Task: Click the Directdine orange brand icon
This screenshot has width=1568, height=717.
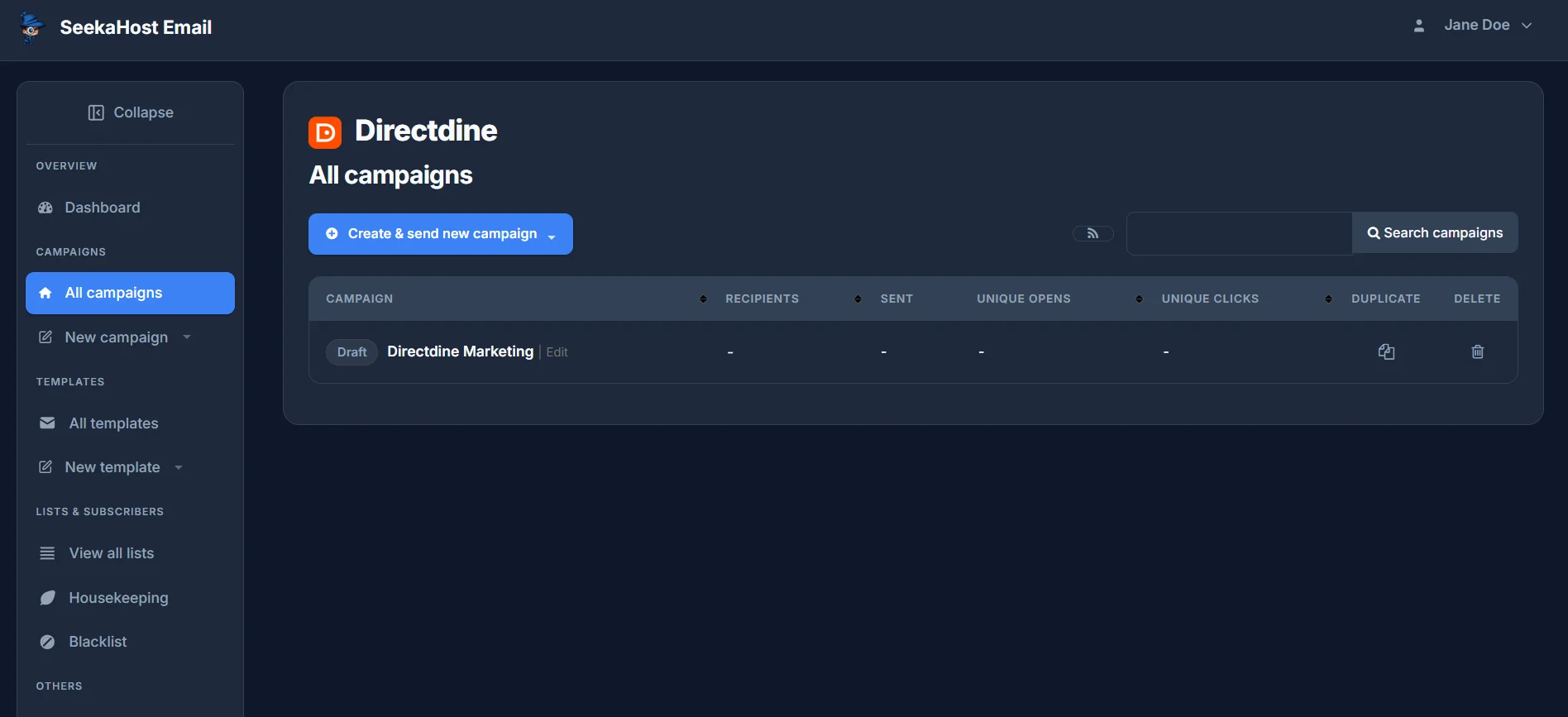Action: pyautogui.click(x=325, y=132)
